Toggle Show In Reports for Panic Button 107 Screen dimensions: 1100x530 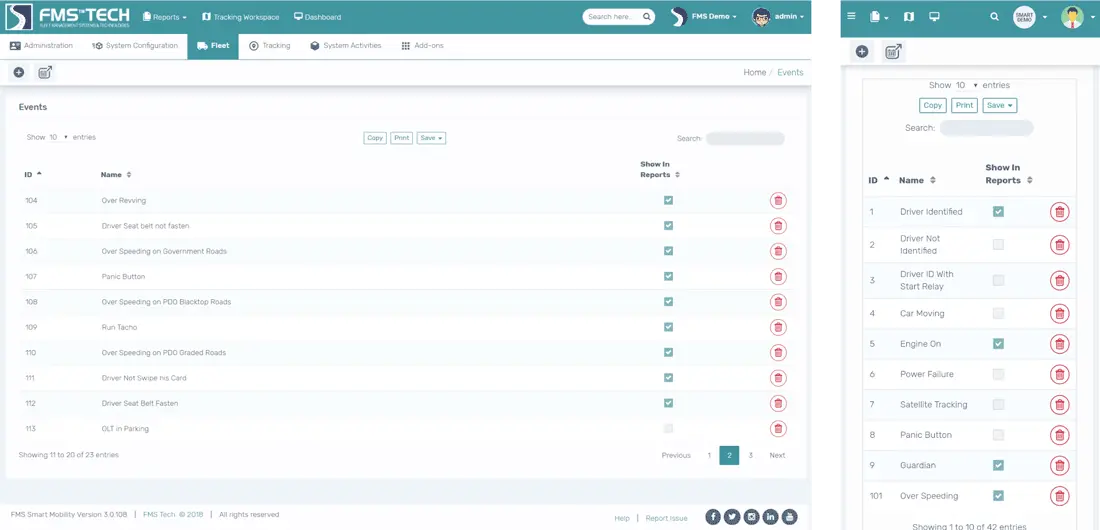coord(668,277)
